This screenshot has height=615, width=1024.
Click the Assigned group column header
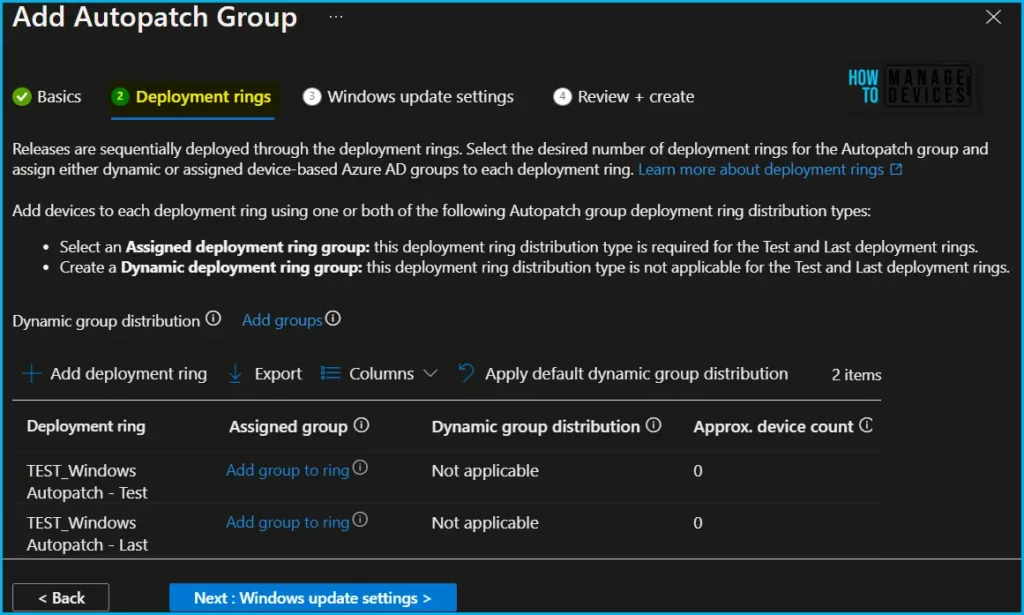[x=288, y=427]
